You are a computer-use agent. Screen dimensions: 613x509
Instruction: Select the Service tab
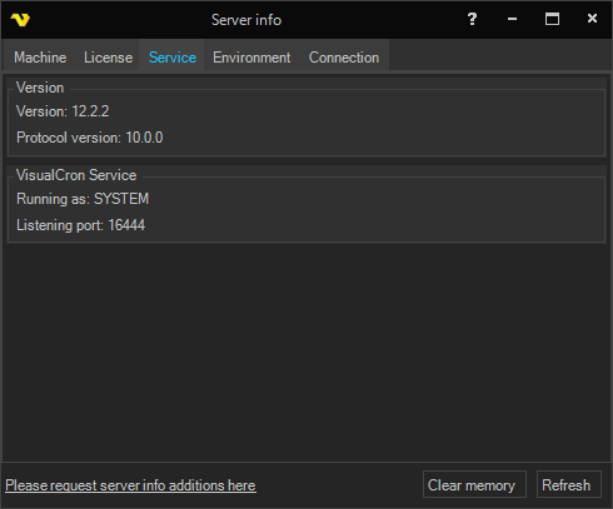click(x=172, y=57)
